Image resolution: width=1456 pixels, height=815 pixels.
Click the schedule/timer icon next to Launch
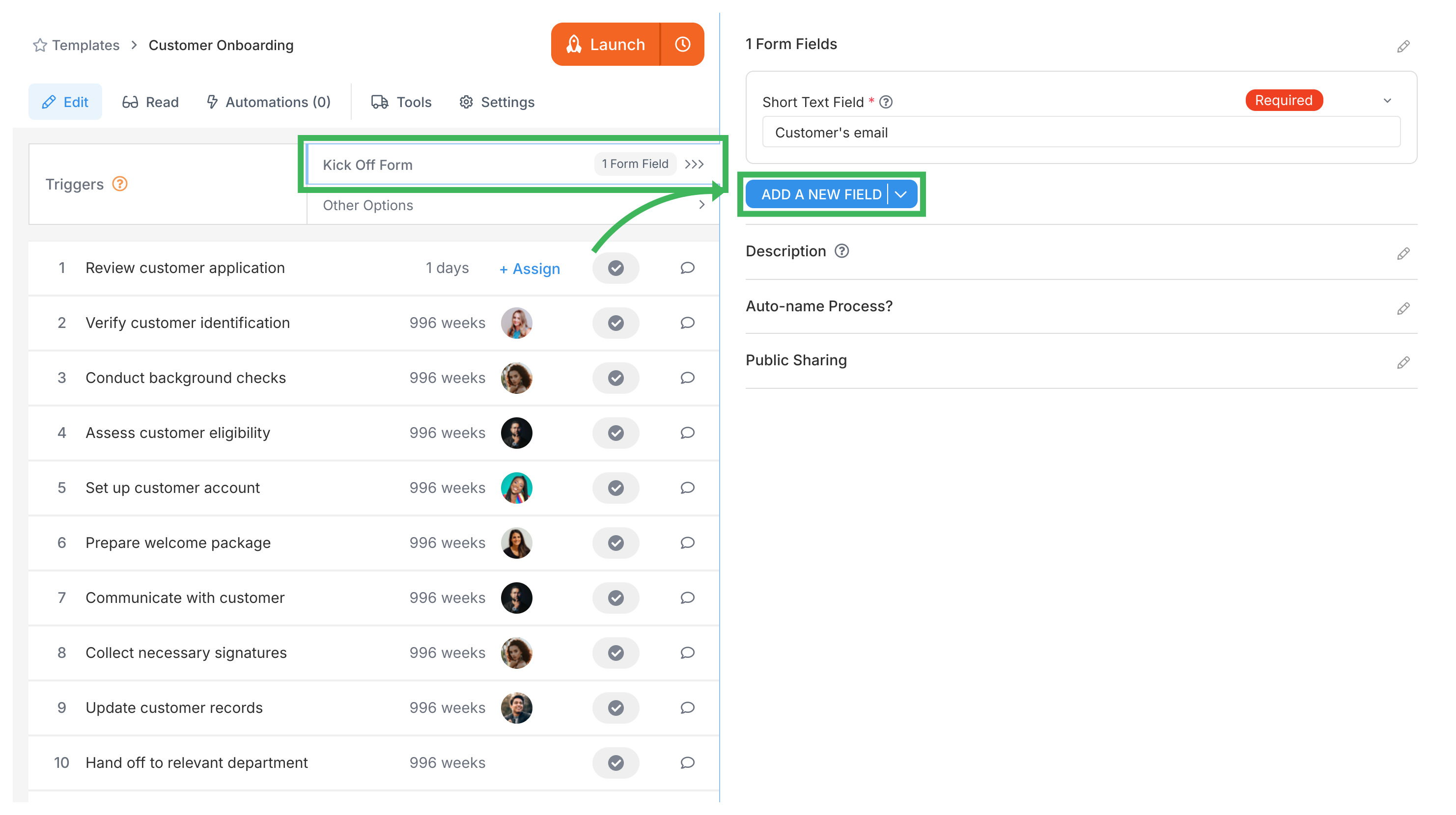(681, 45)
